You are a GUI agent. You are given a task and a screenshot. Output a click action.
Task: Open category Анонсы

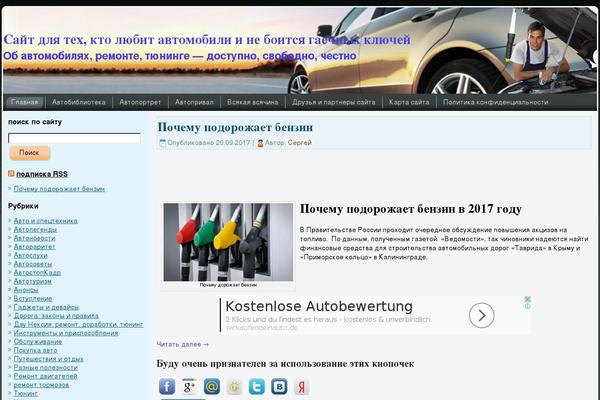tap(26, 290)
